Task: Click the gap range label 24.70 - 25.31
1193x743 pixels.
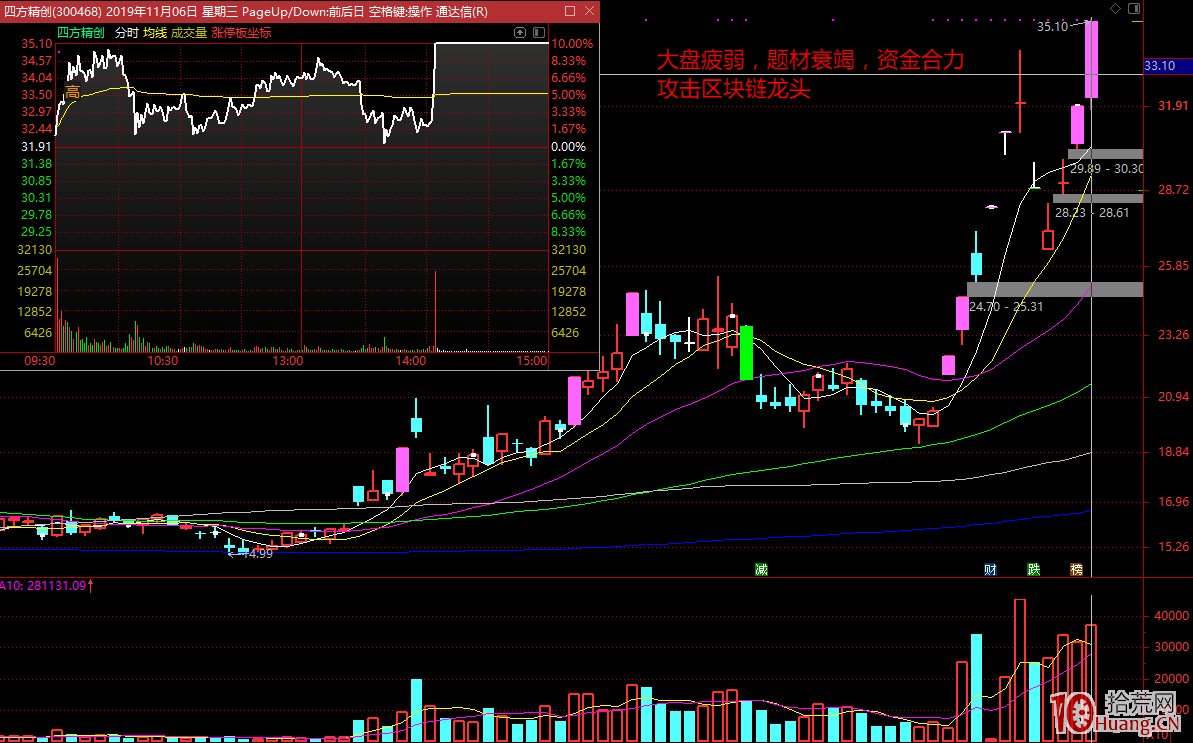Action: click(1006, 307)
